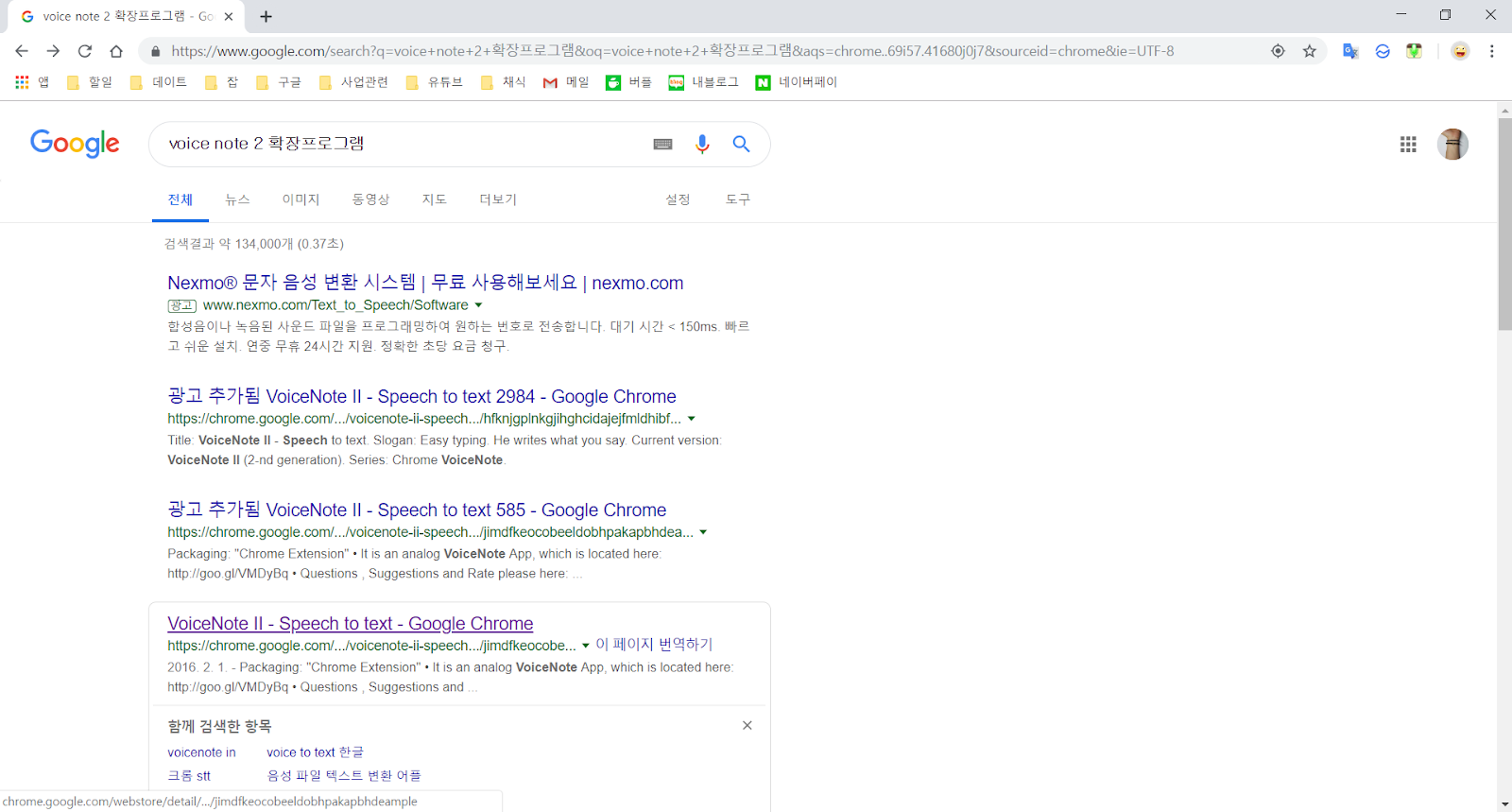Open Chrome profile avatar in toolbar
Image resolution: width=1512 pixels, height=812 pixels.
point(1460,51)
